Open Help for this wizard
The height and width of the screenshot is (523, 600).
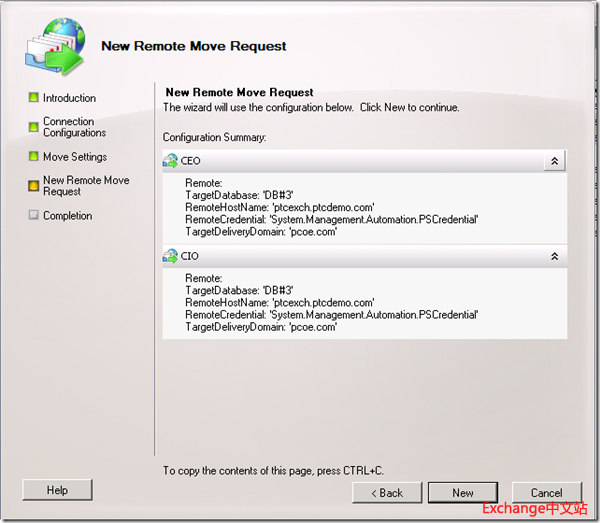click(57, 490)
